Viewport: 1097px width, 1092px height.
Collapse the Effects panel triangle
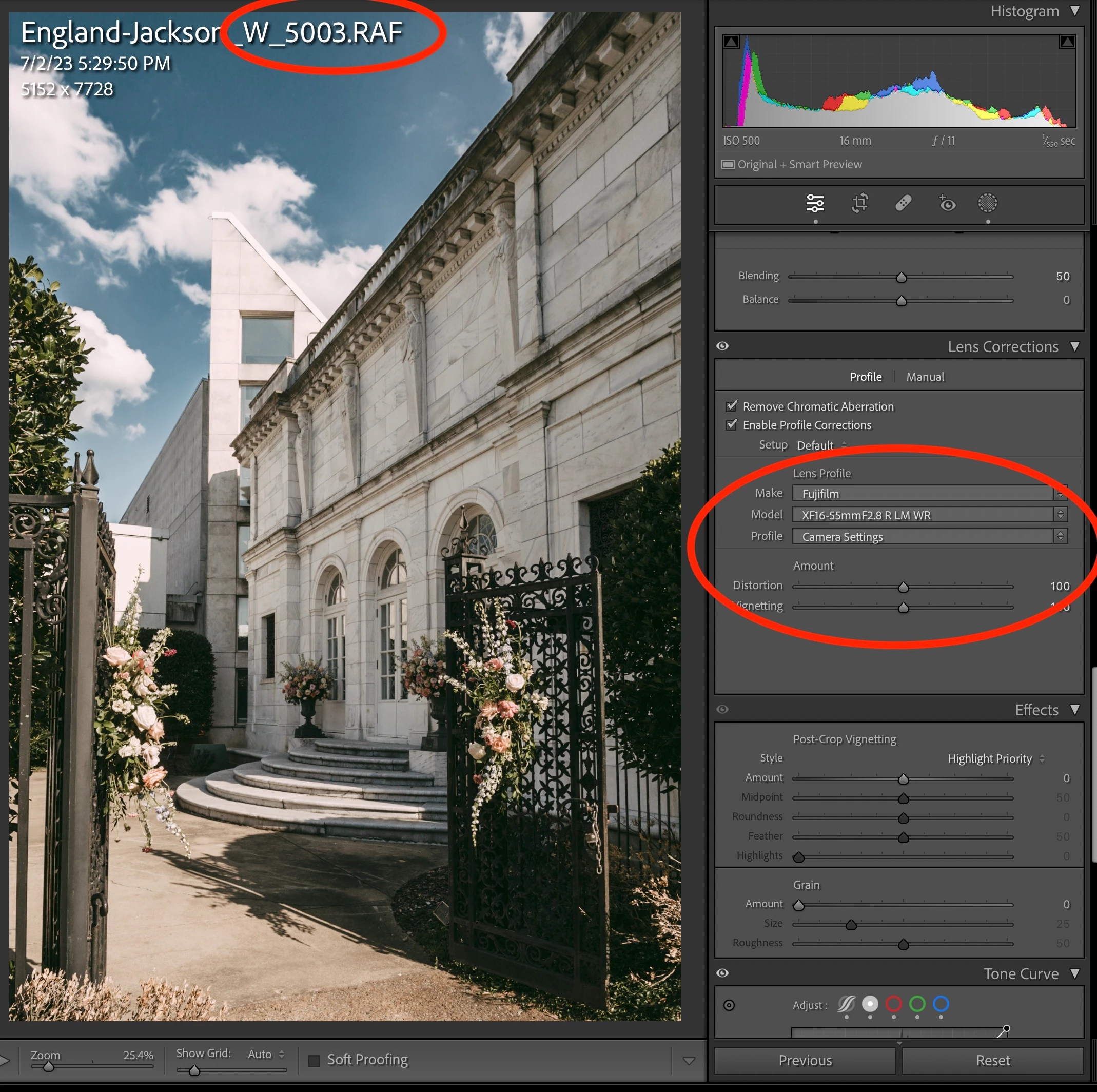[1074, 709]
